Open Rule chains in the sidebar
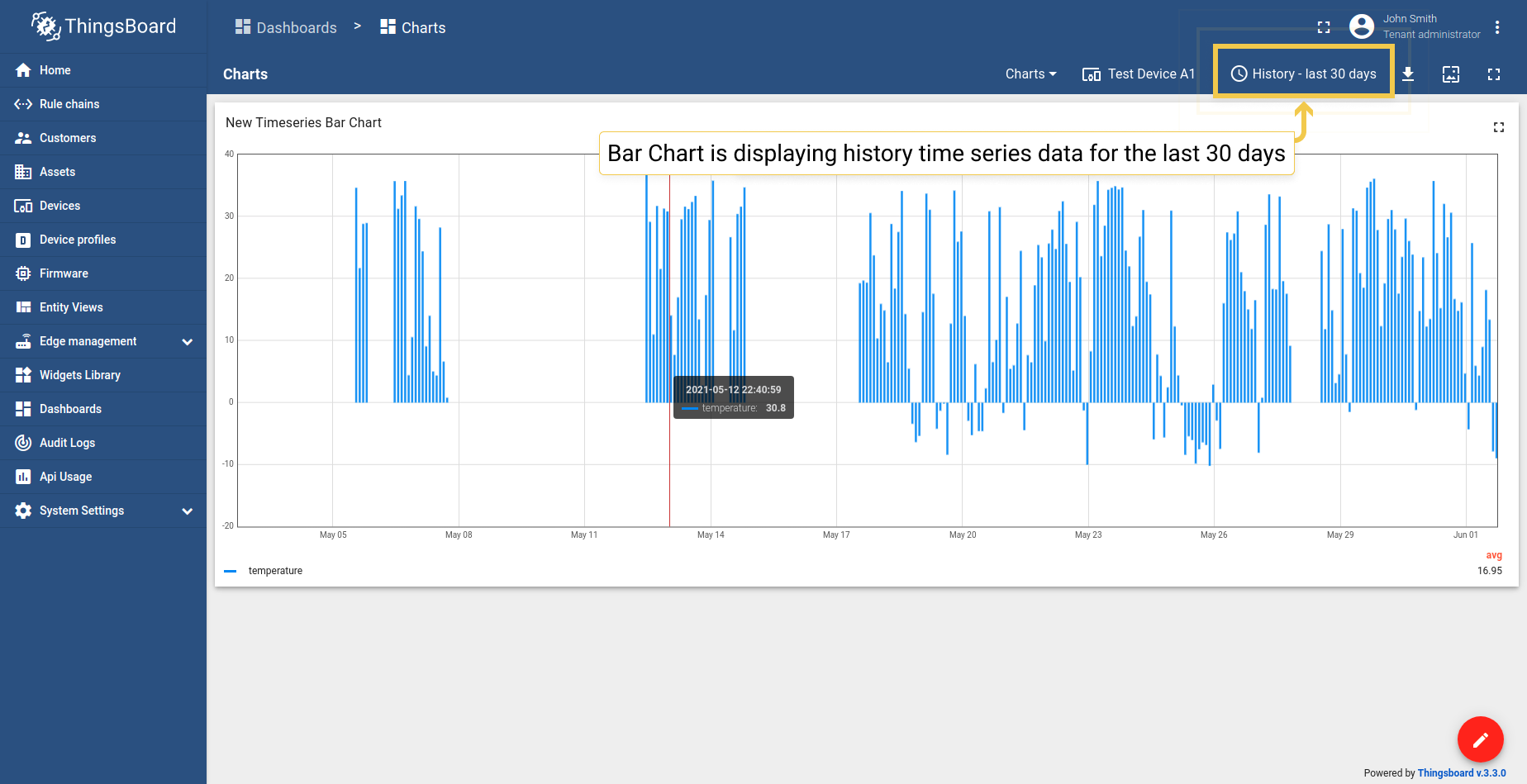Viewport: 1527px width, 784px height. tap(69, 104)
